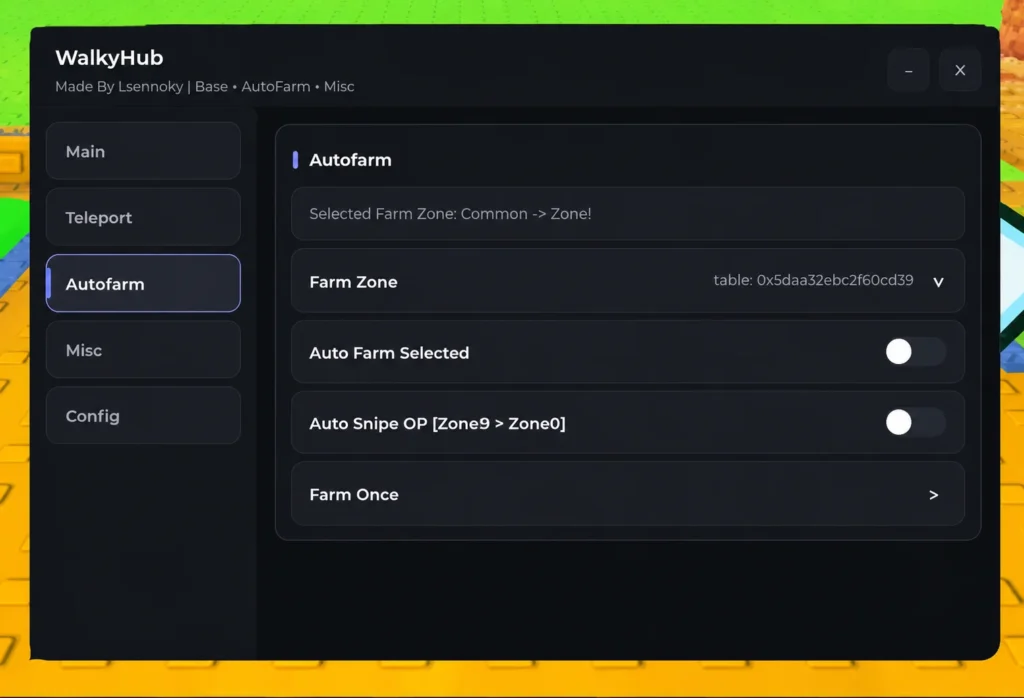Click the Farm Zone dropdown chevron
Image resolution: width=1024 pixels, height=698 pixels.
(x=938, y=281)
